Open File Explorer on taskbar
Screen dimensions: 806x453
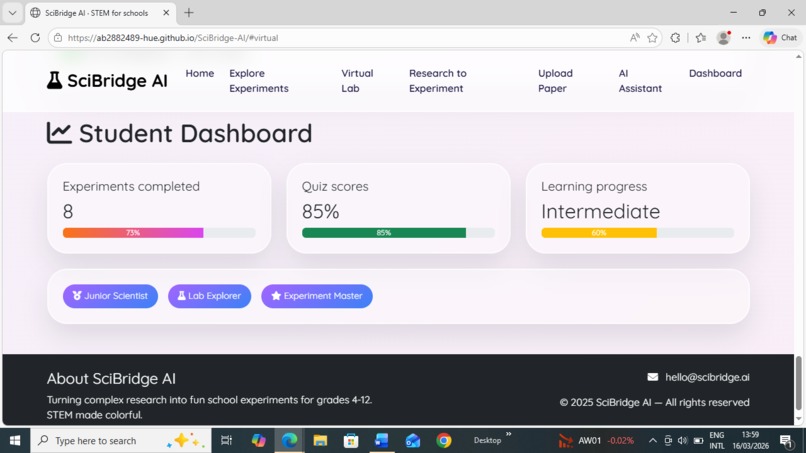[x=320, y=441]
